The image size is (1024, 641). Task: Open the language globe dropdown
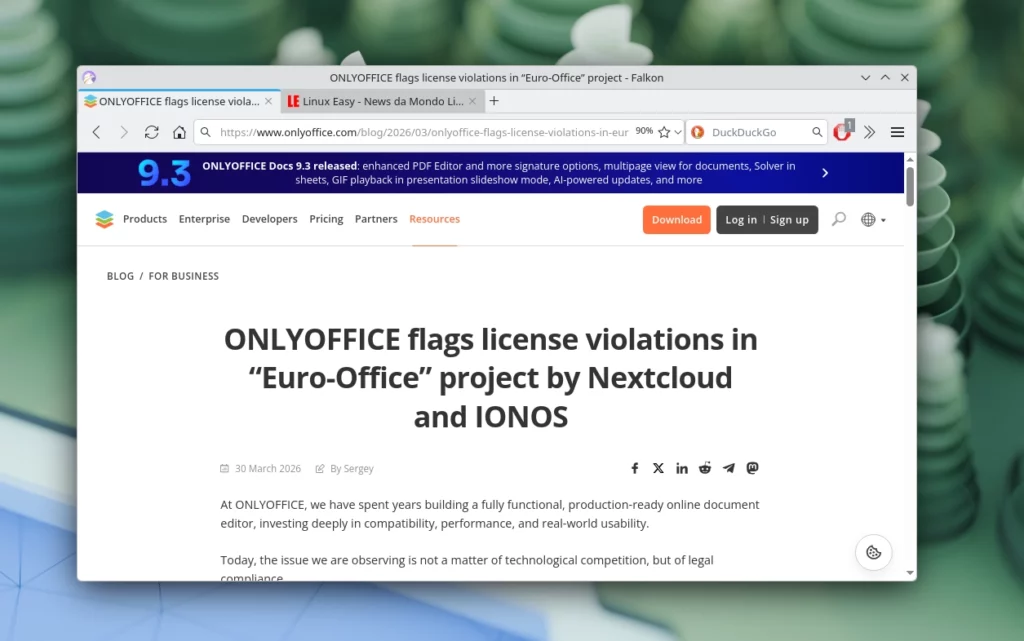pos(868,219)
